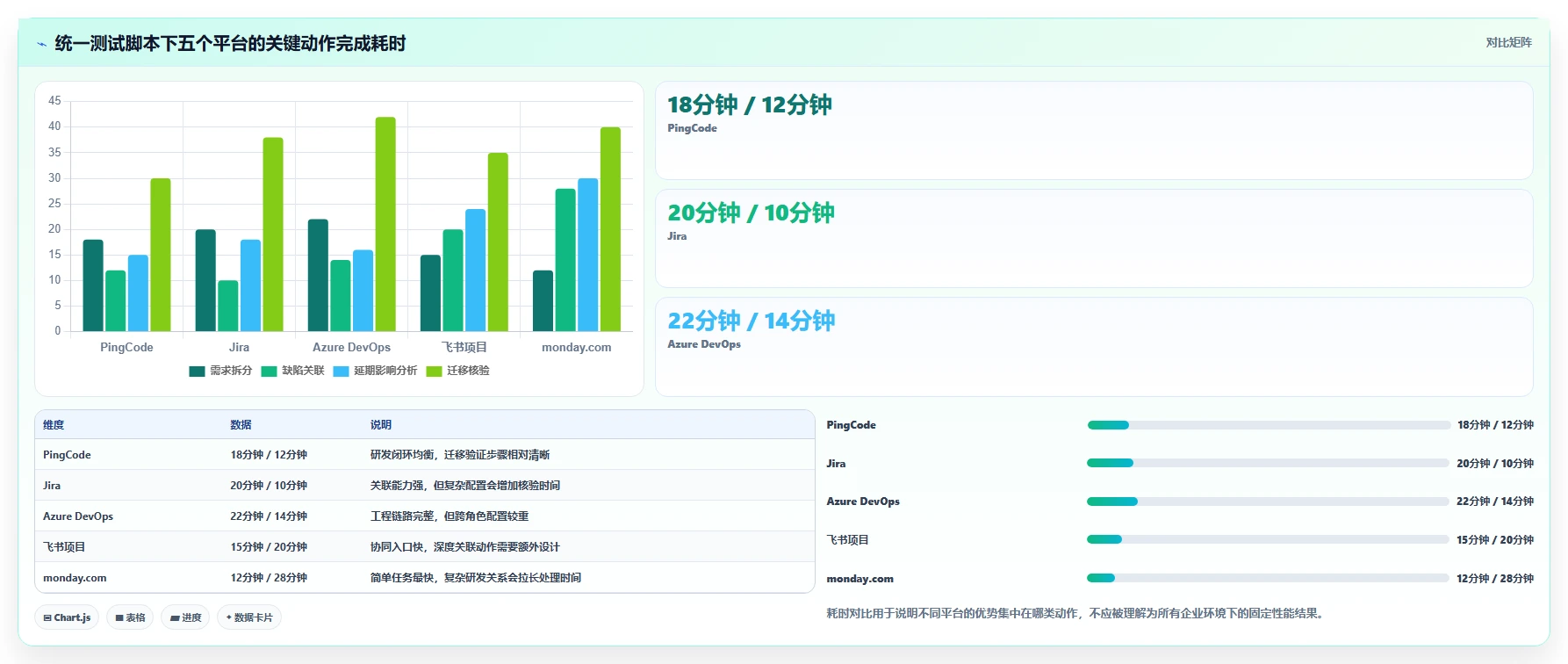Click the title 统一测试脚本下五个平台的关键动作完成耗时
This screenshot has height=664, width=1568.
tap(230, 44)
